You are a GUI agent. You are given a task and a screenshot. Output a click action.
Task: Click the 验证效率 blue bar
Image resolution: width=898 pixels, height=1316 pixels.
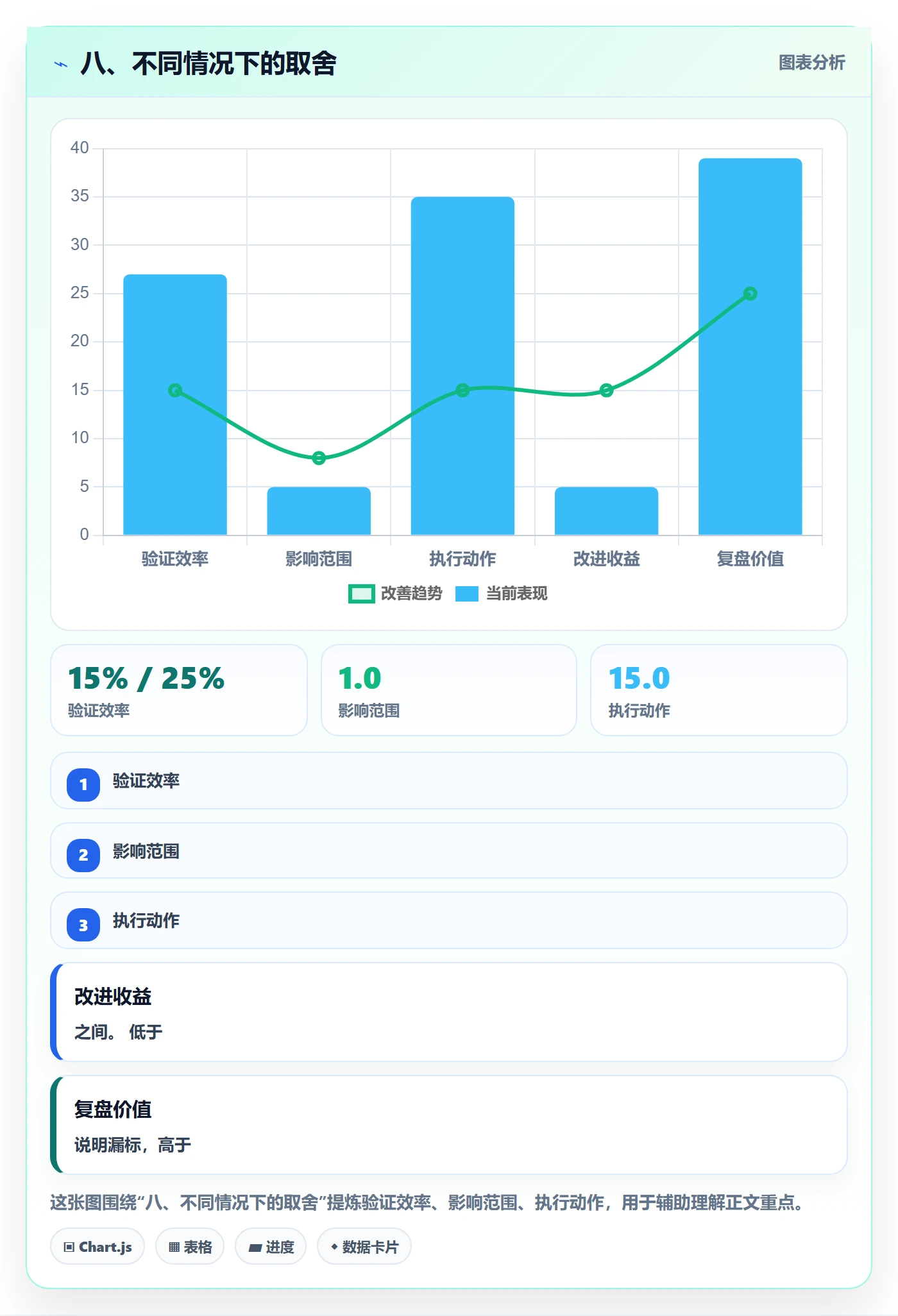pyautogui.click(x=175, y=405)
